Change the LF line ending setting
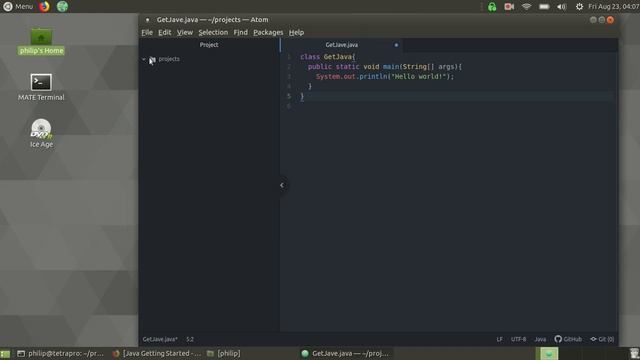Viewport: 640px width, 360px height. coord(500,339)
